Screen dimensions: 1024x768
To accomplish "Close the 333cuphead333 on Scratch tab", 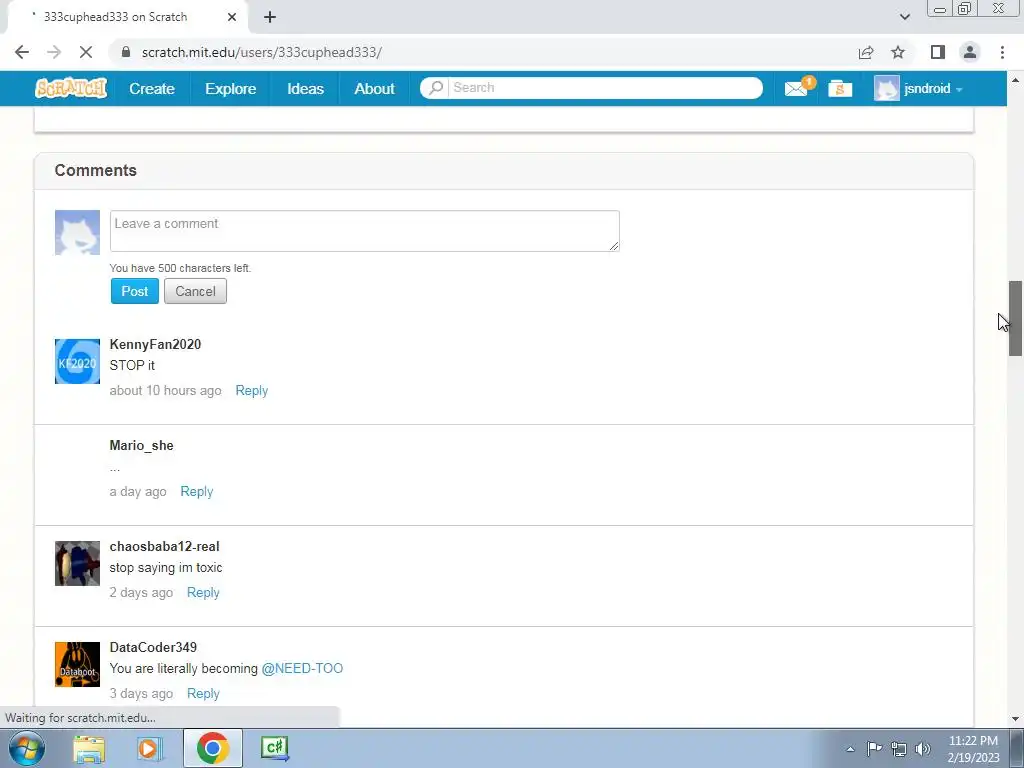I will pyautogui.click(x=232, y=17).
